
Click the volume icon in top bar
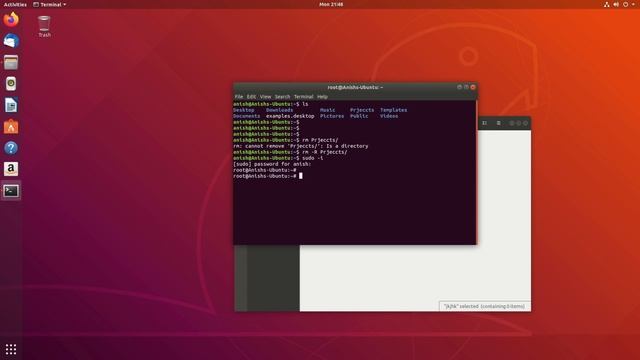(x=616, y=4)
